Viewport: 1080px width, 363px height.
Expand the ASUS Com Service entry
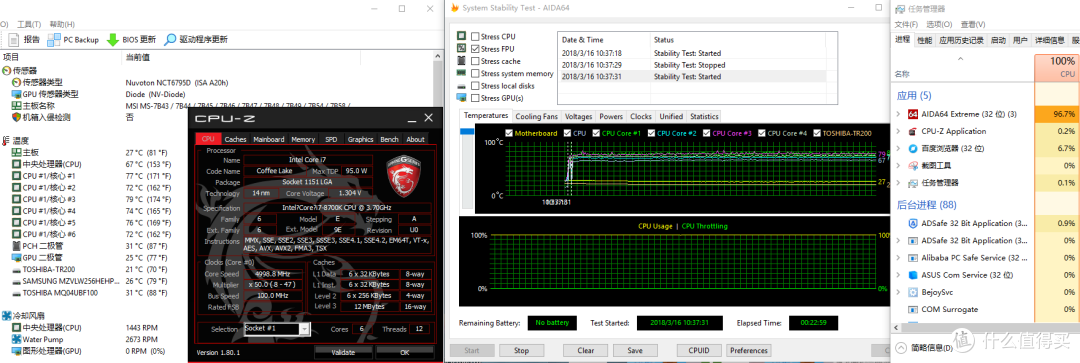pyautogui.click(x=898, y=275)
